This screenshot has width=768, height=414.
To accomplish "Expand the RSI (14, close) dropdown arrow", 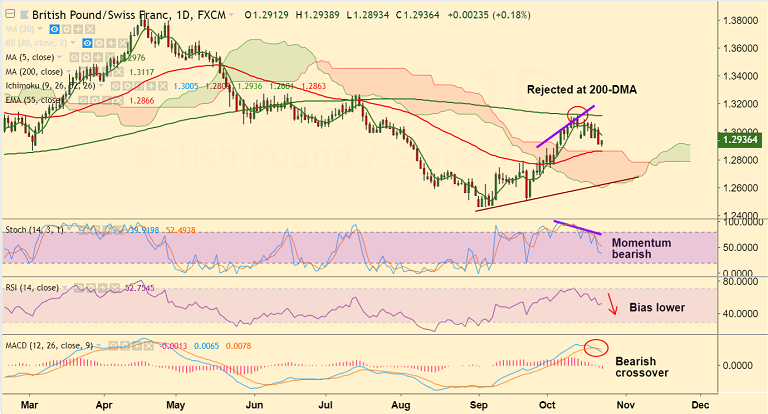I will point(65,288).
